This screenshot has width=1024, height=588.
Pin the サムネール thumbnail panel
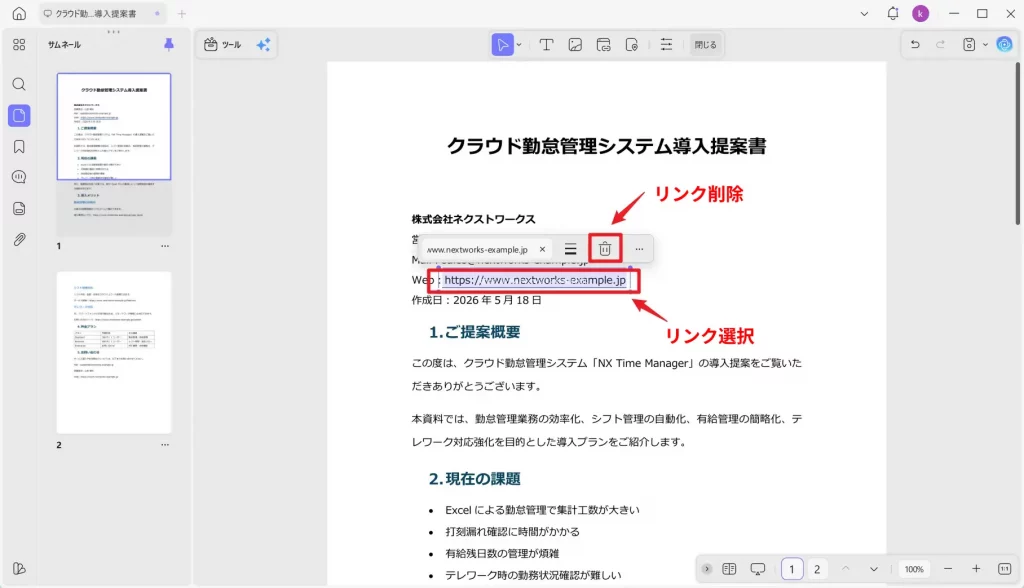click(168, 44)
